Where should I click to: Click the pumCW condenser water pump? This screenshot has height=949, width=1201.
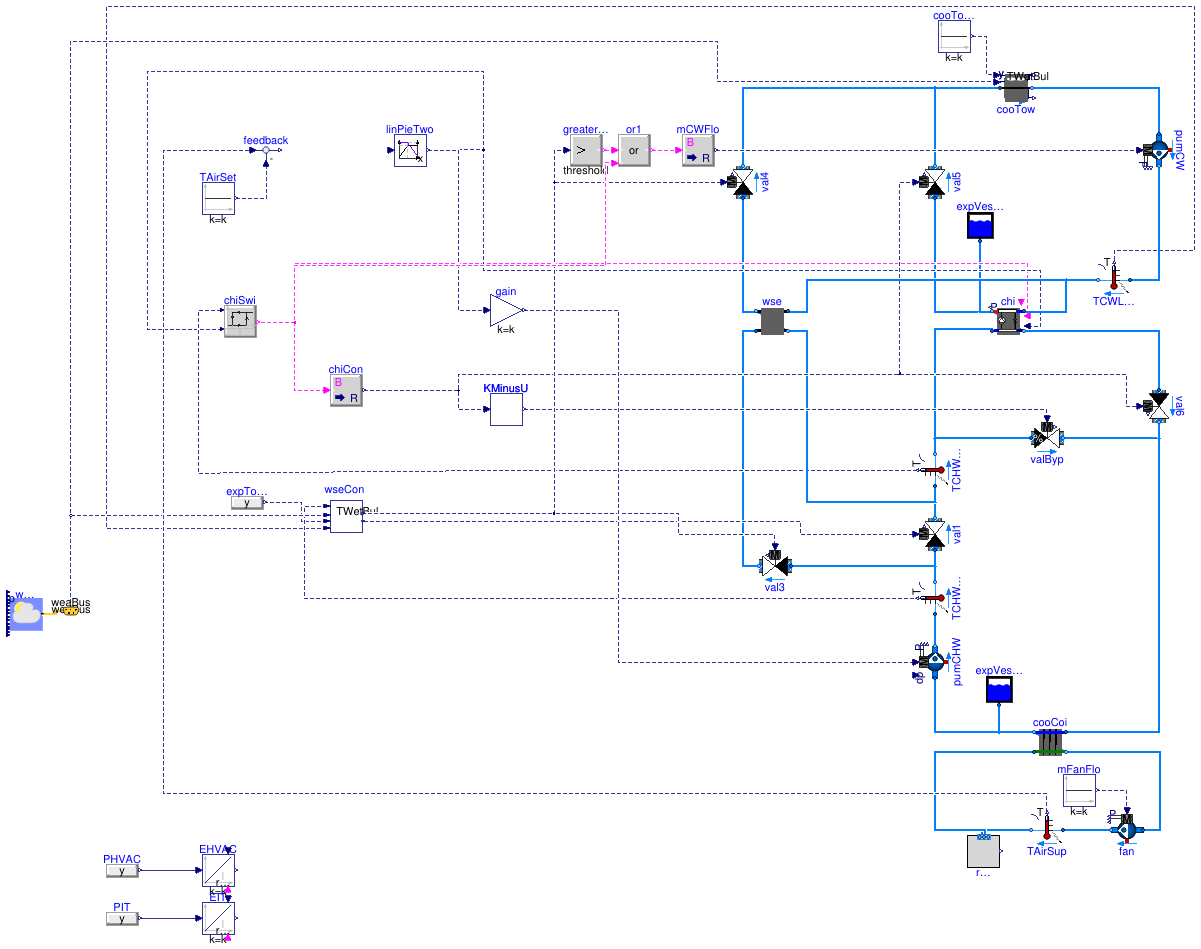click(1158, 151)
